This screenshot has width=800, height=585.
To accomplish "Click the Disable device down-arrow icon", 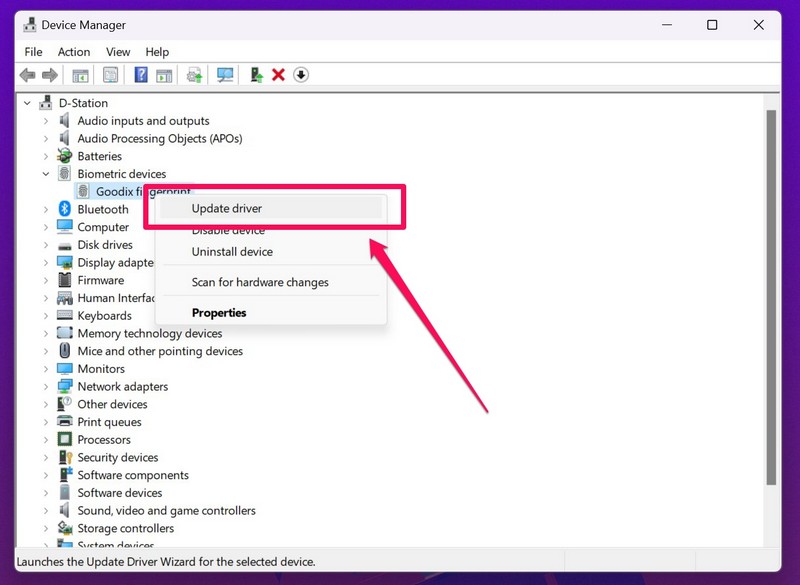I will tap(301, 75).
